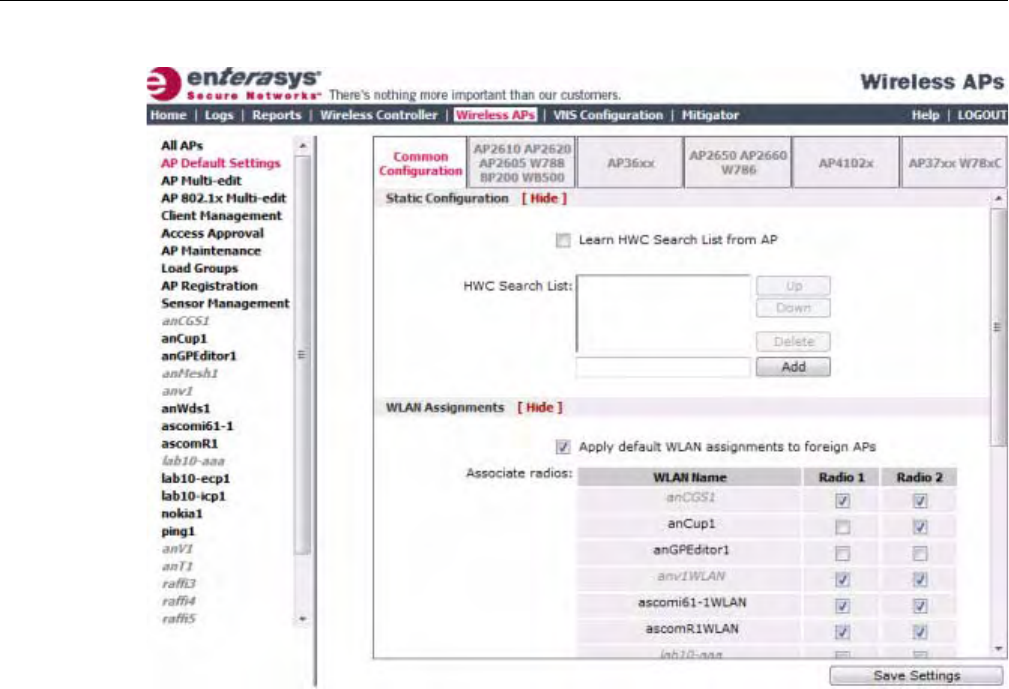Select nokia1 in the sidebar list

182,513
